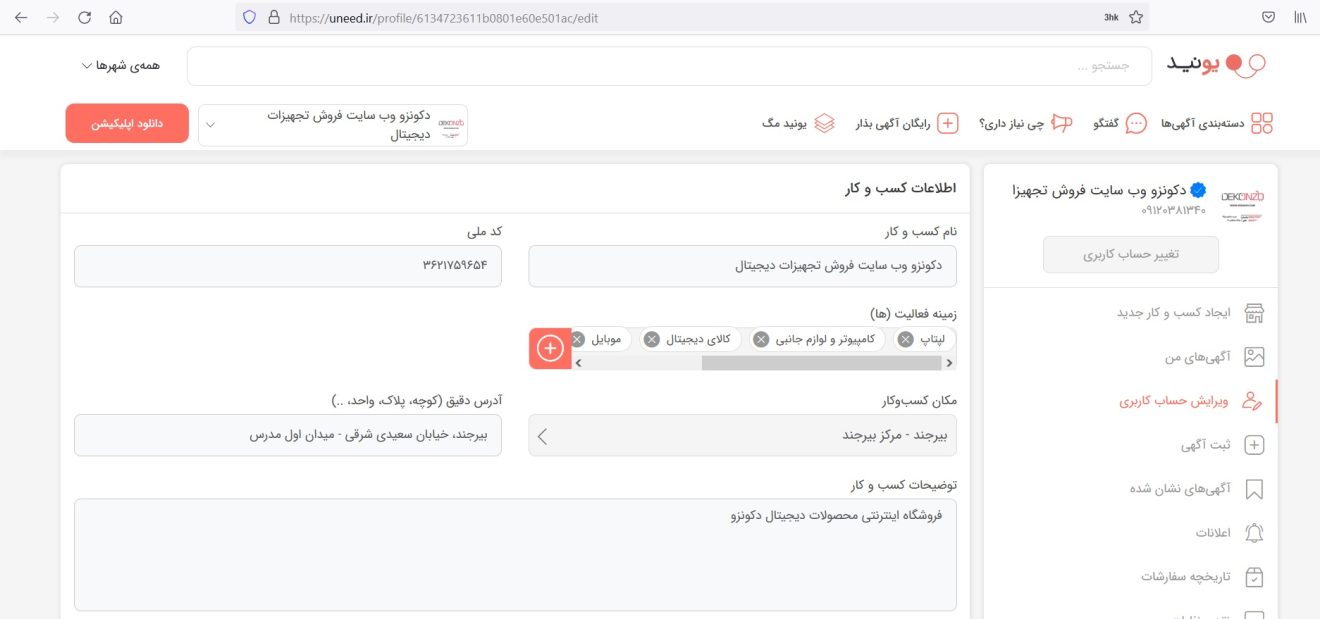The height and width of the screenshot is (619, 1320).
Task: Remove the لپتاپ activity tag
Action: (905, 339)
